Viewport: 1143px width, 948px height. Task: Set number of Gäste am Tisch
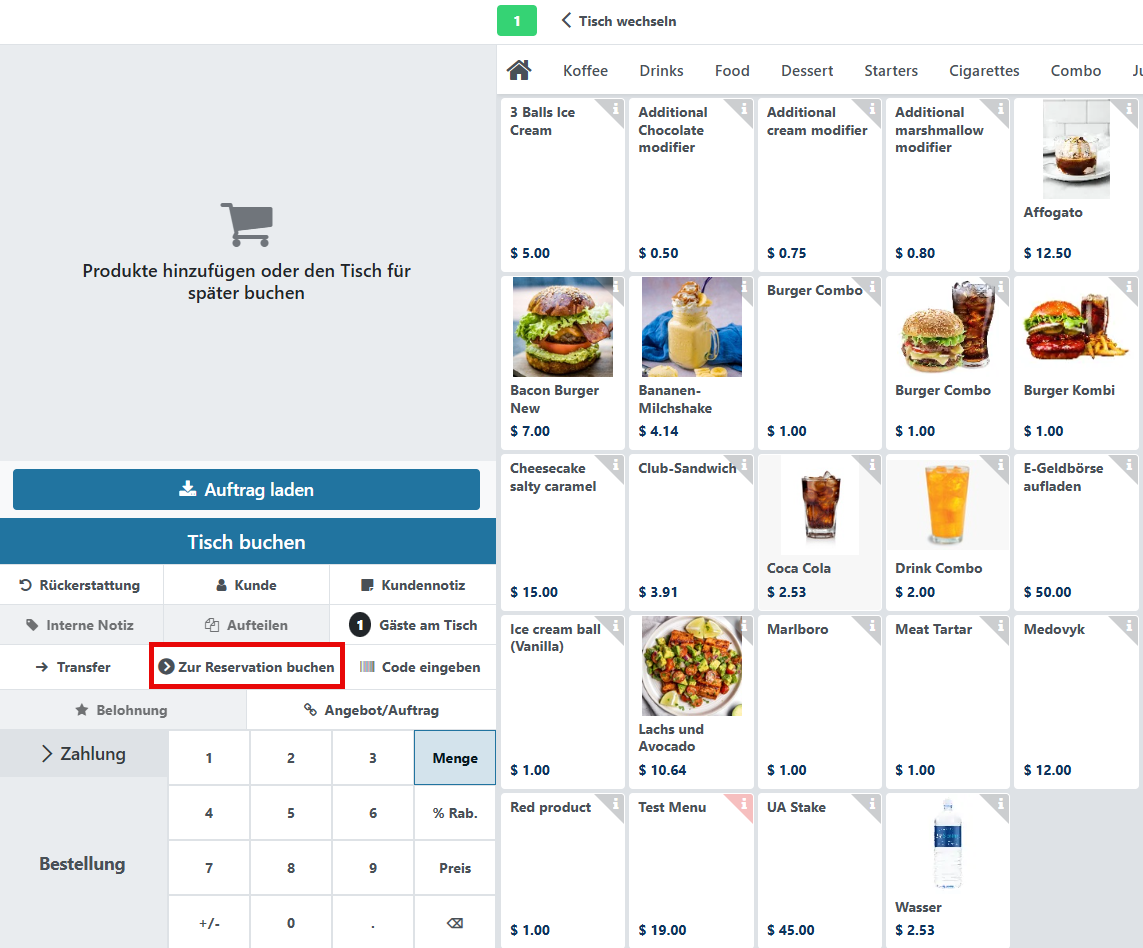tap(413, 625)
